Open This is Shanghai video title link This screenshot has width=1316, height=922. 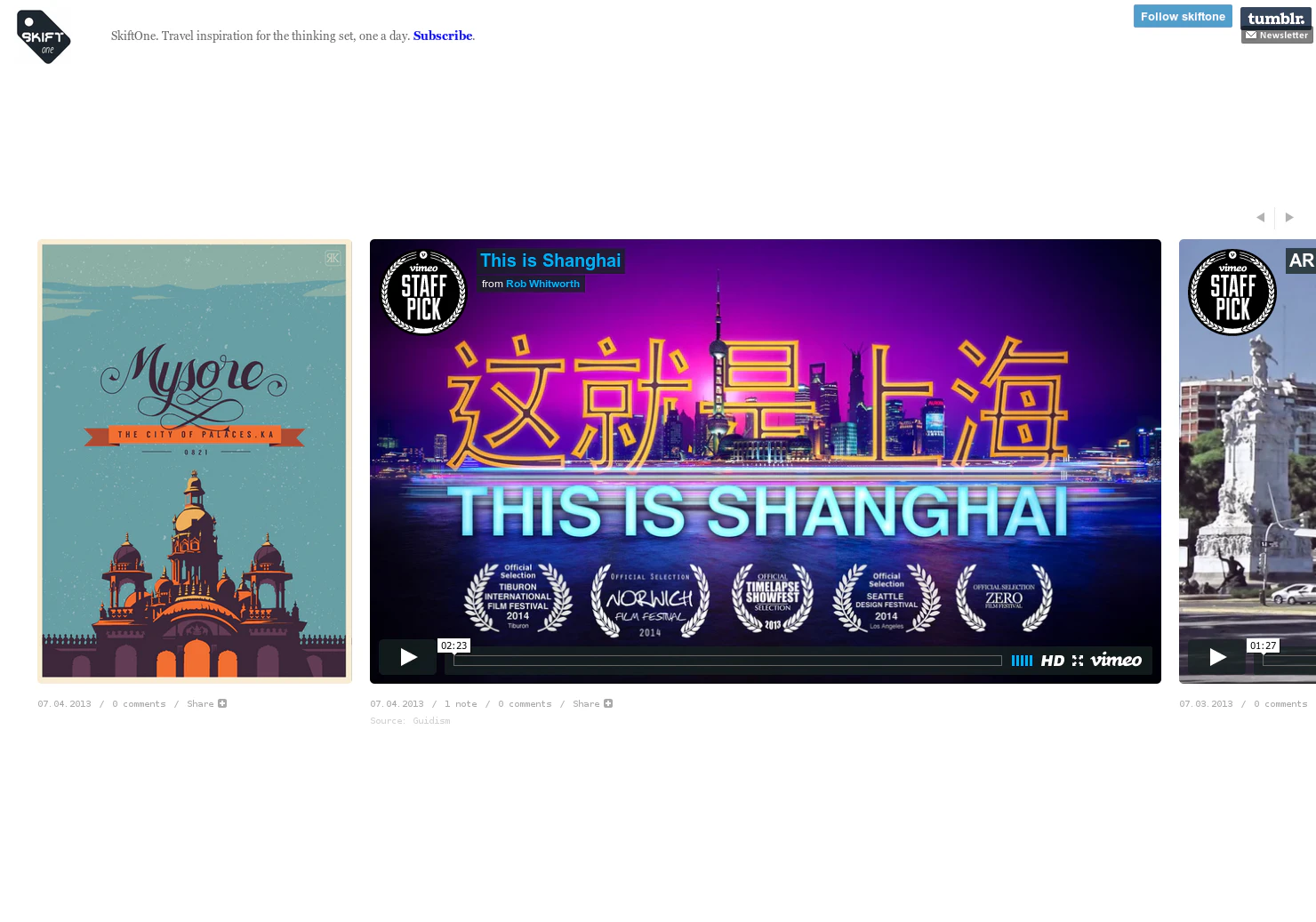(x=550, y=261)
